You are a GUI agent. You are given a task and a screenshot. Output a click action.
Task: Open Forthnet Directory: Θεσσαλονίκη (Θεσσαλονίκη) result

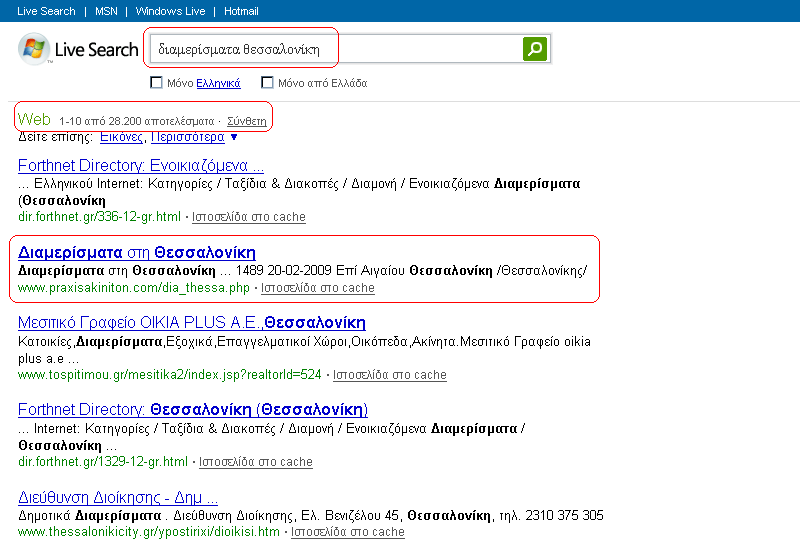click(x=193, y=410)
